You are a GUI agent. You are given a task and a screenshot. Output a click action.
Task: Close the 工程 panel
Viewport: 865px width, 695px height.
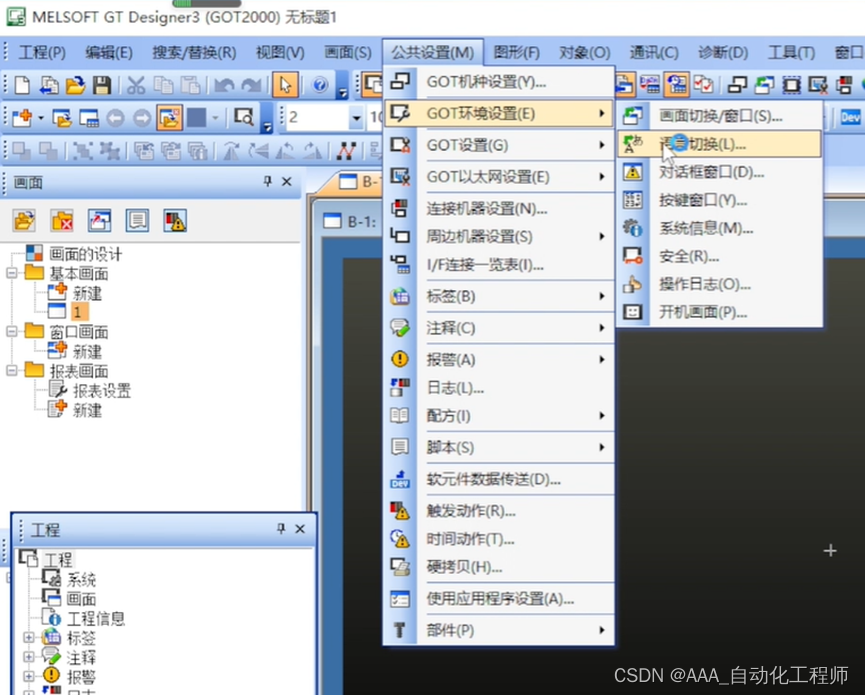(x=300, y=529)
